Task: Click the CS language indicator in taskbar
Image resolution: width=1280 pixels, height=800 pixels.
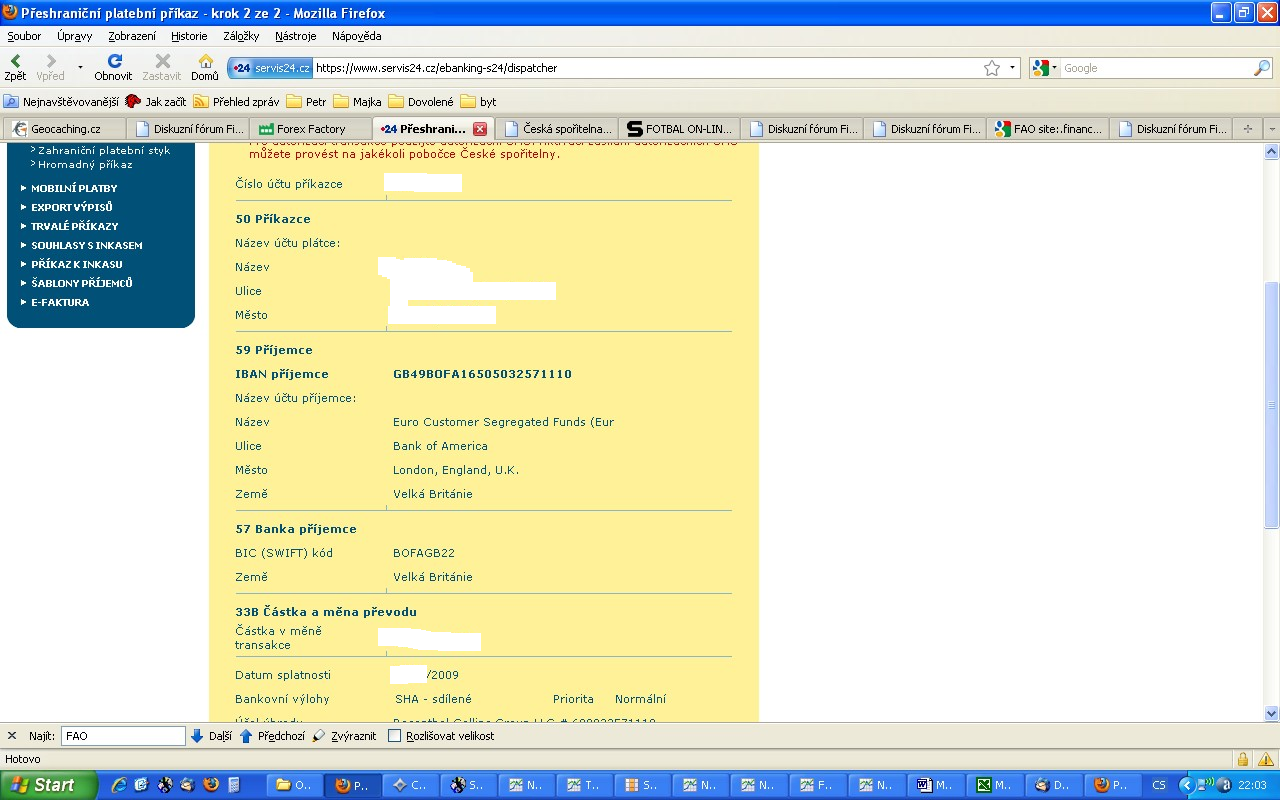Action: [x=1159, y=785]
